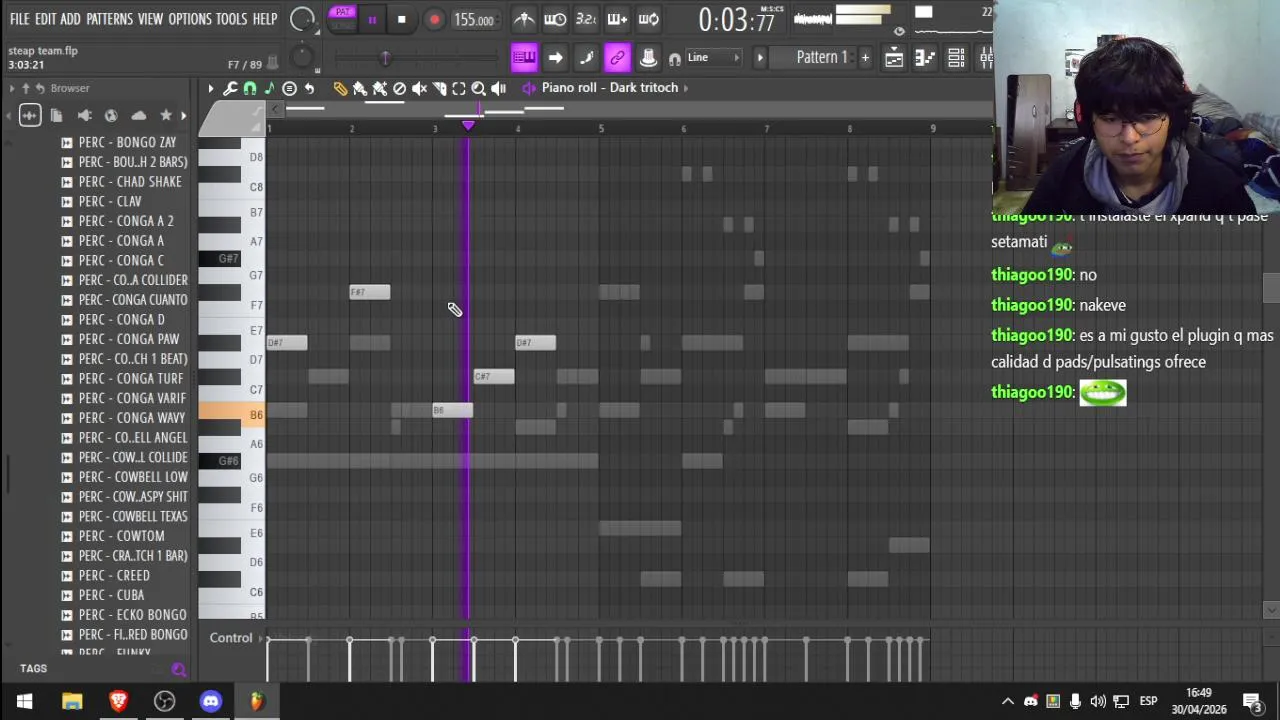
Task: Choose the Select tool icon
Action: [459, 88]
